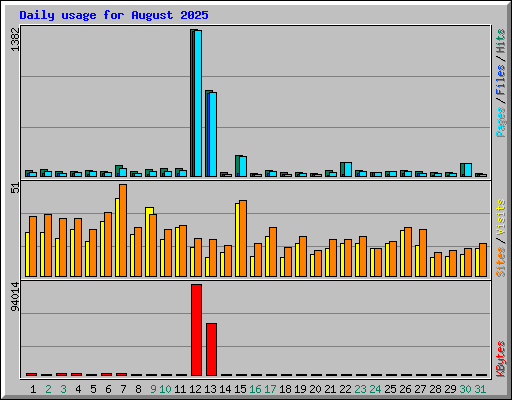Click the yellow Visits legend label
Viewport: 512px width, 400px height.
tap(501, 218)
